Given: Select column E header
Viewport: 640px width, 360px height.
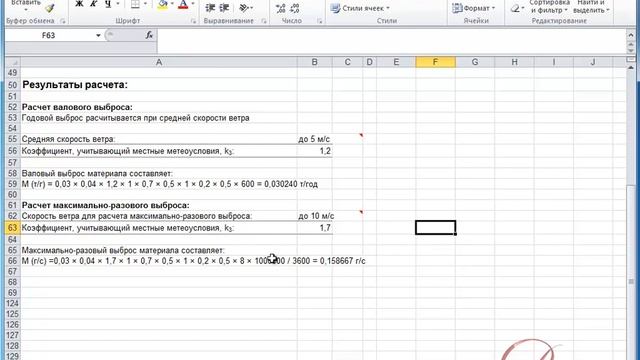Looking at the screenshot, I should pyautogui.click(x=396, y=62).
